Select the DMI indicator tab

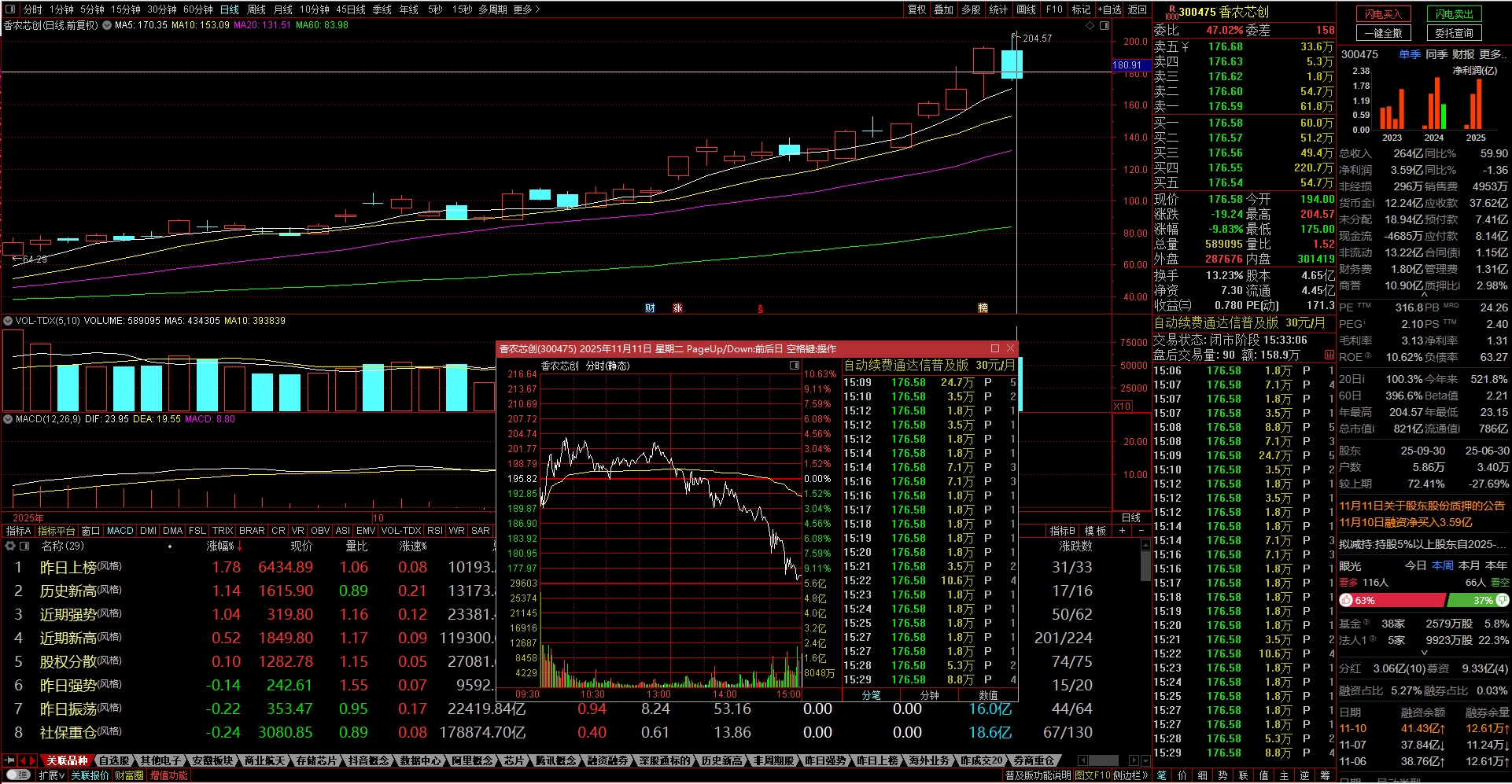[148, 531]
